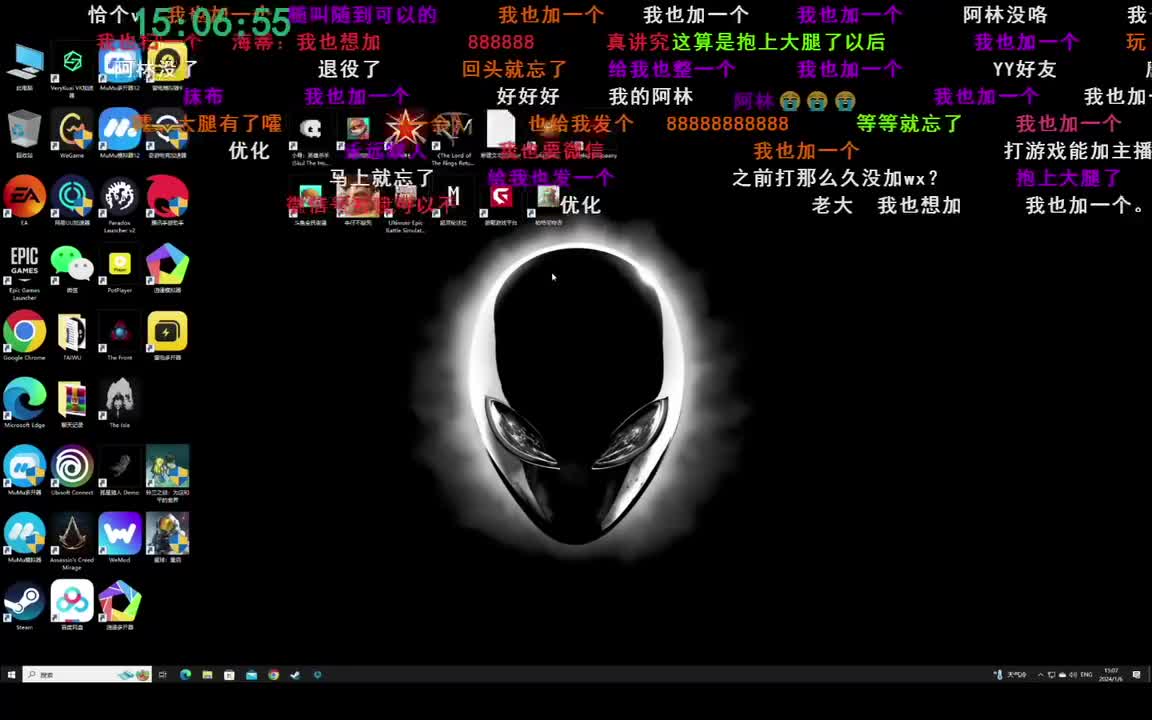This screenshot has height=720, width=1152.
Task: Launch The Isle game shortcut
Action: click(x=120, y=403)
